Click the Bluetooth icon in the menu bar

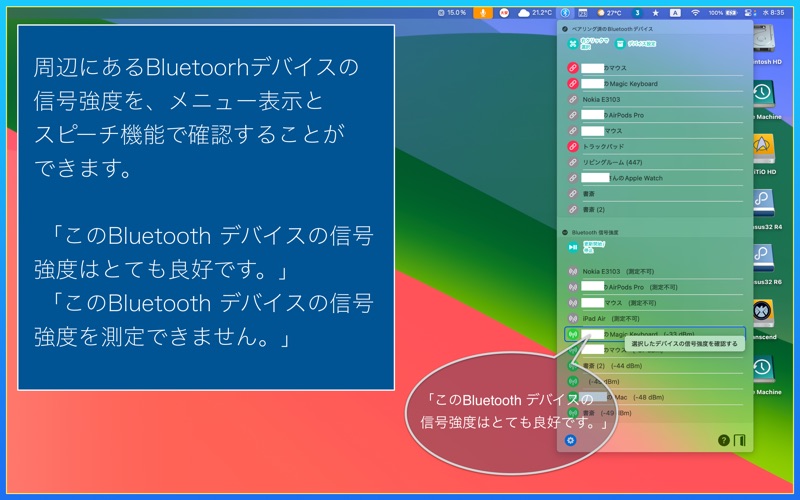tap(565, 13)
